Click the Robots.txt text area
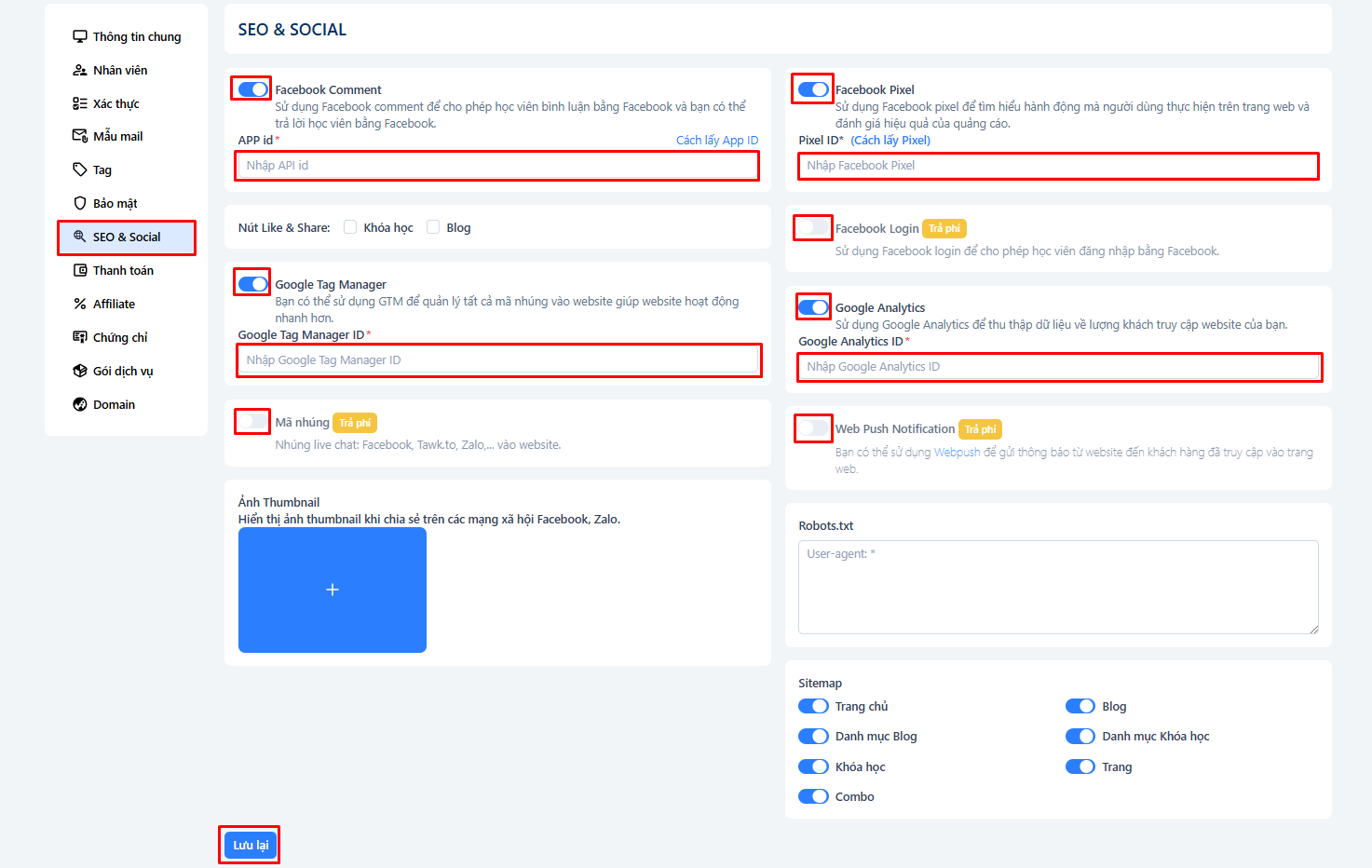This screenshot has width=1372, height=868. (x=1058, y=587)
